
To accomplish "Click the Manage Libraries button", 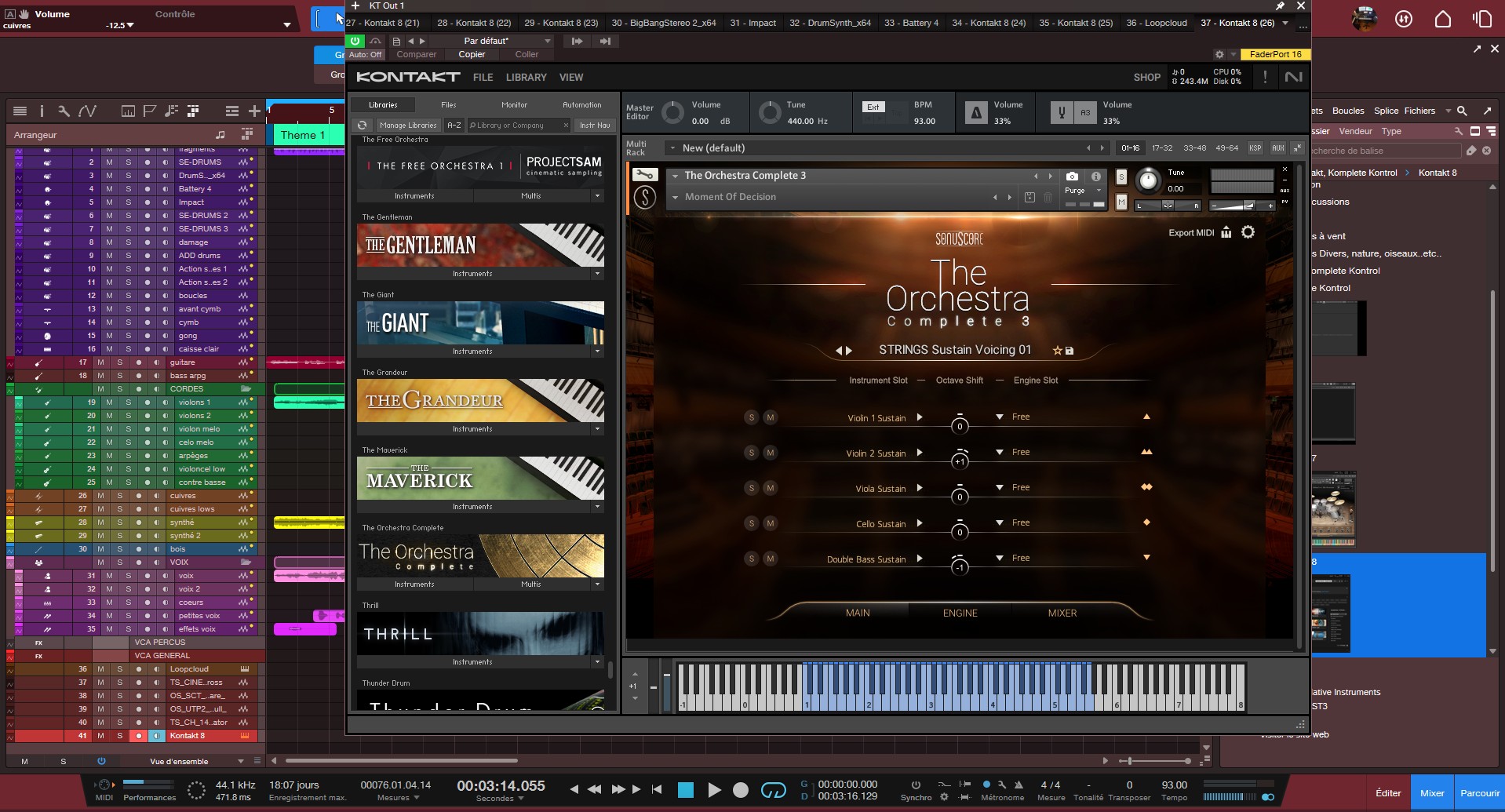I will [407, 126].
